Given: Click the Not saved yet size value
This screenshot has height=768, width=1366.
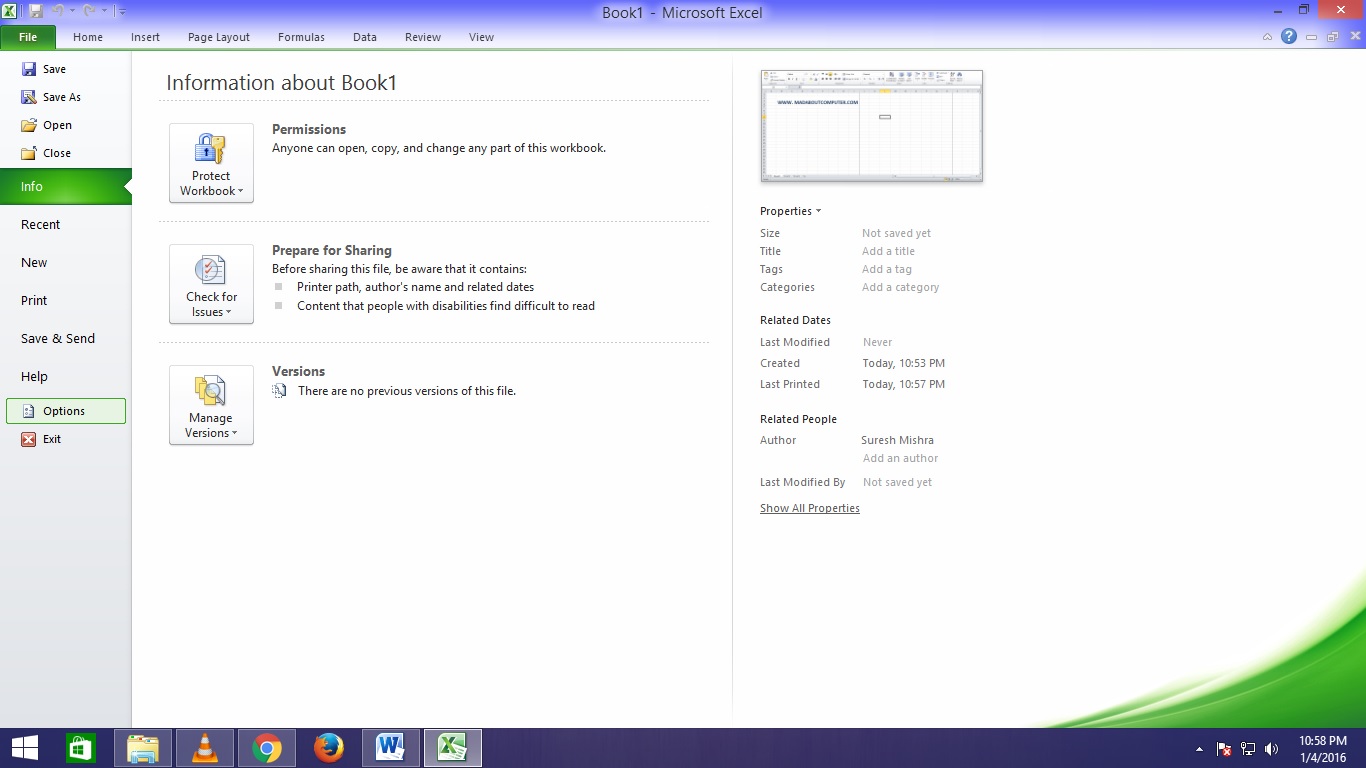Looking at the screenshot, I should click(x=897, y=233).
